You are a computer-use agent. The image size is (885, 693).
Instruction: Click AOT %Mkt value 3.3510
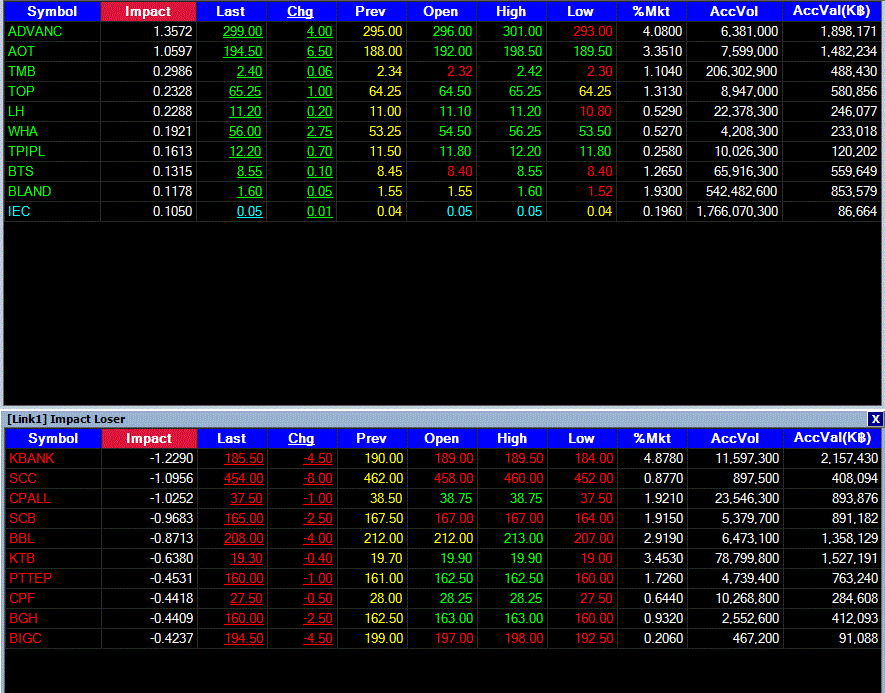tap(663, 51)
